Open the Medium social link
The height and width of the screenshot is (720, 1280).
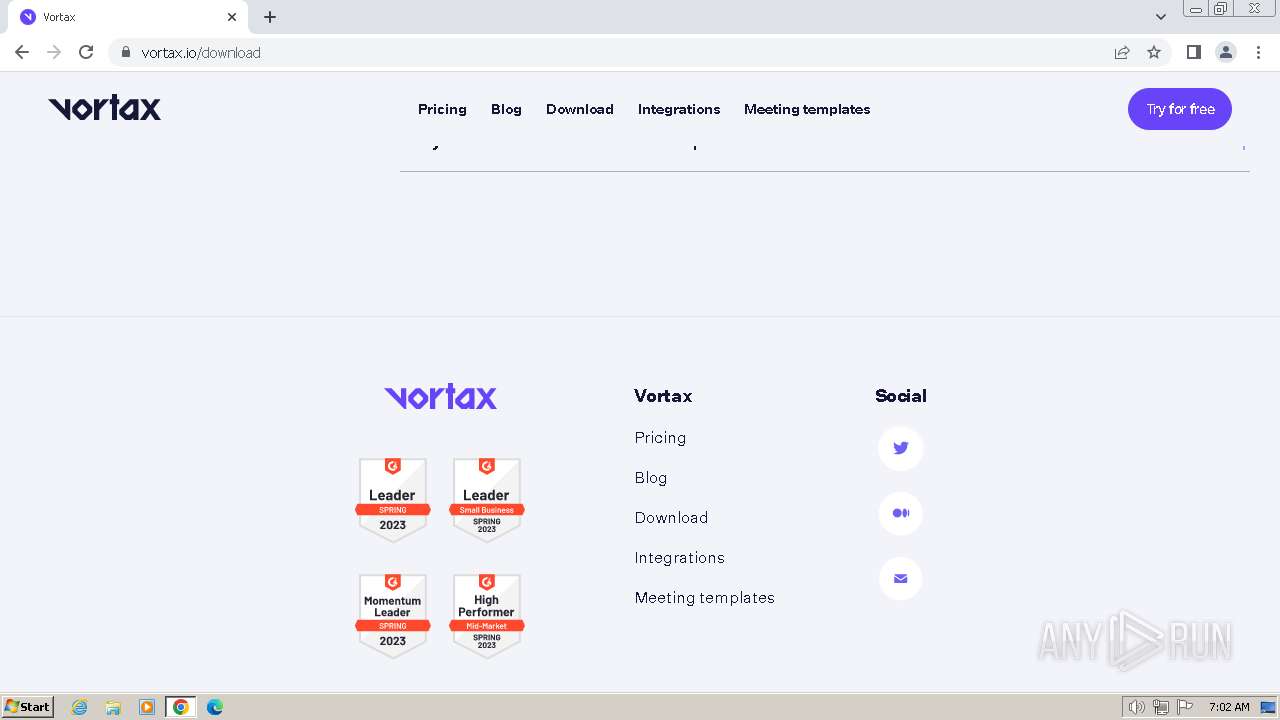(900, 513)
